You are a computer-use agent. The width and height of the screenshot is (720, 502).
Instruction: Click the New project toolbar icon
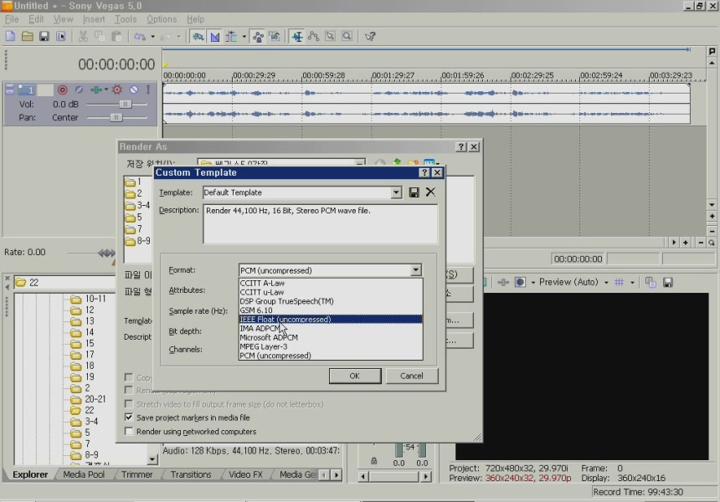tap(10, 36)
